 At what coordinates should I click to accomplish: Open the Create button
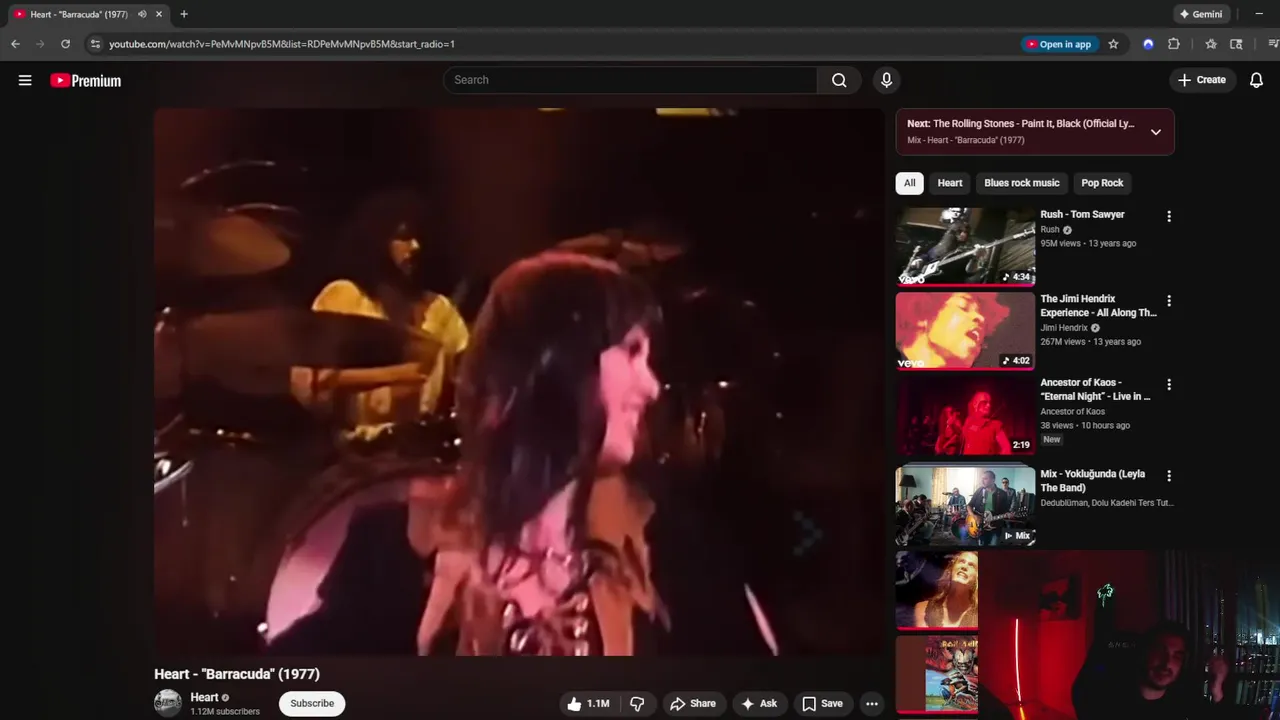pos(1201,80)
